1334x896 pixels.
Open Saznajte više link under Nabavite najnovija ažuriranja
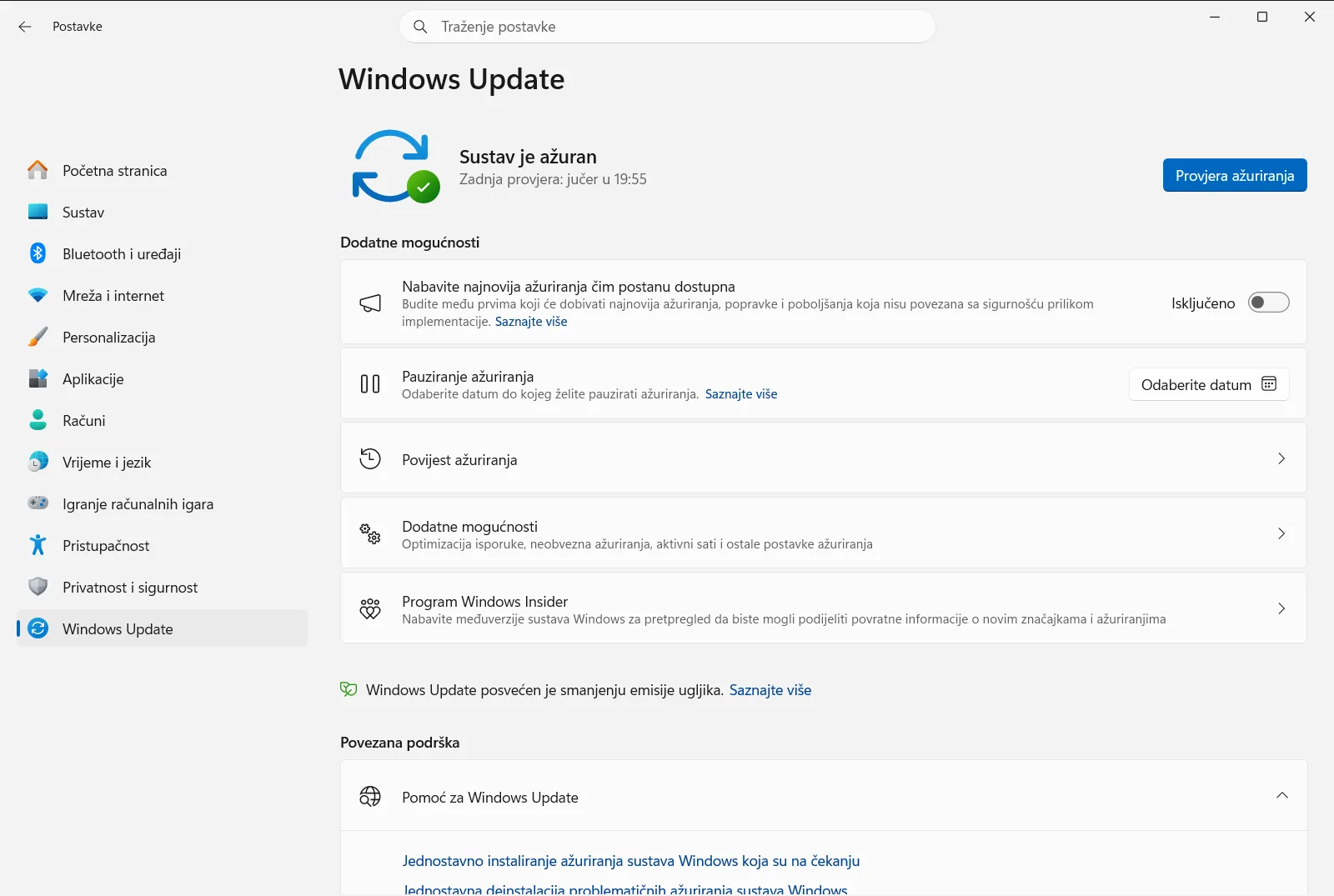[531, 322]
